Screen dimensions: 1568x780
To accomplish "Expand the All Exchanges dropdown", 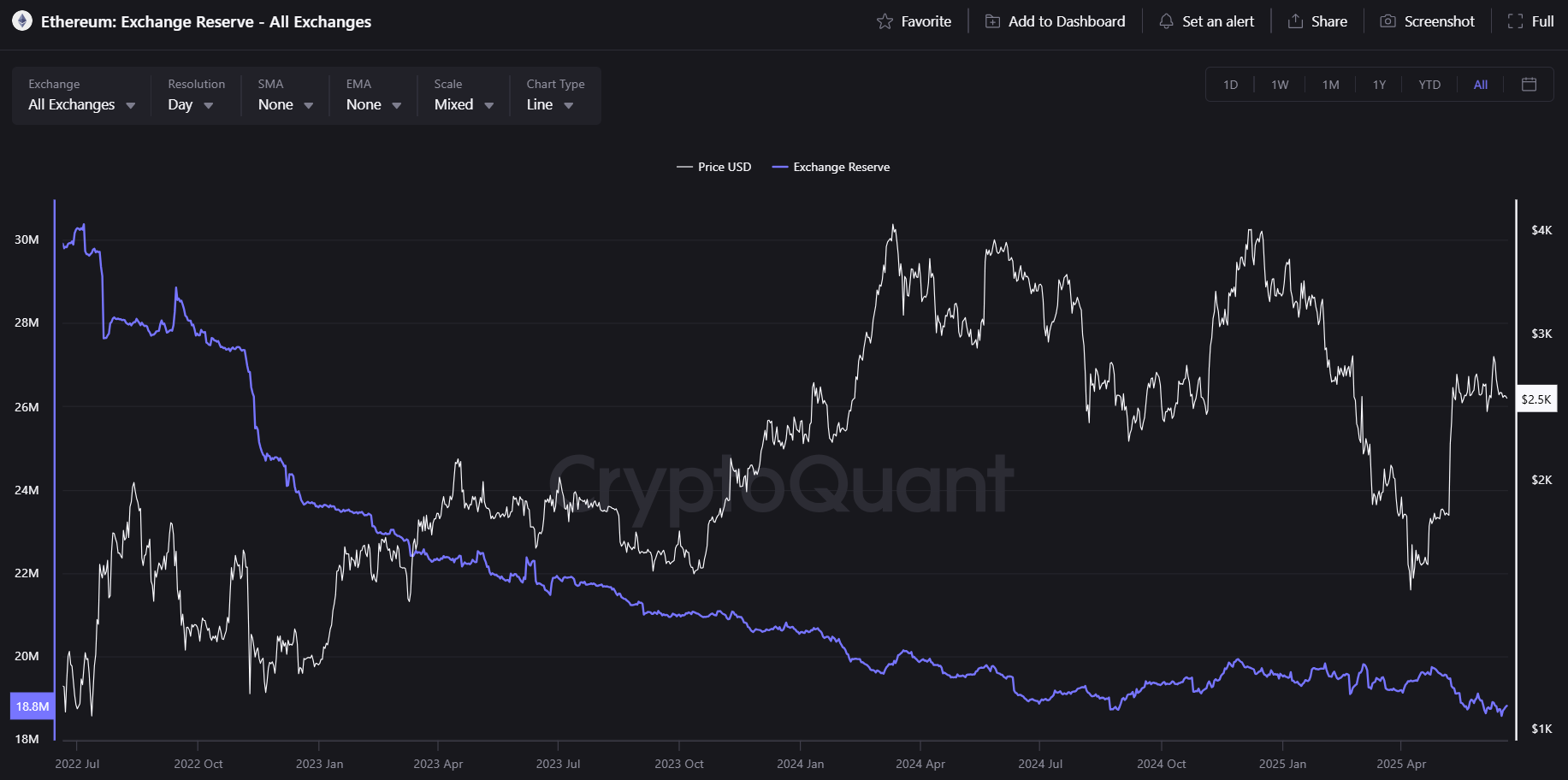I will point(81,104).
